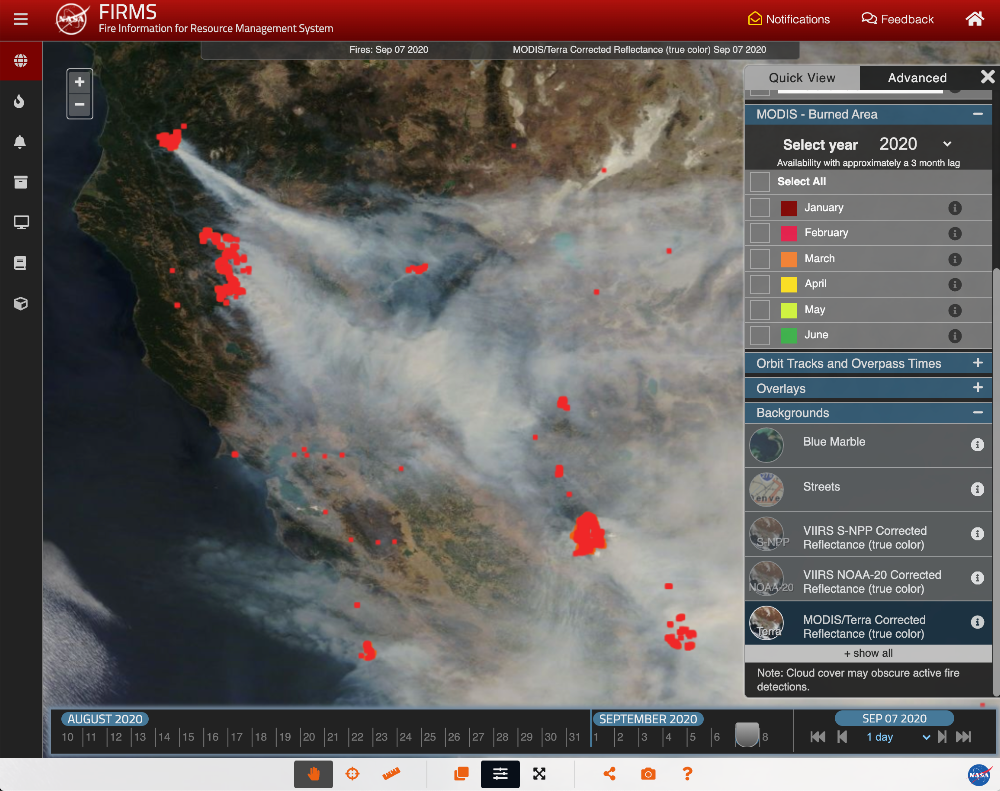Toggle fullscreen with the expand arrows icon
1000x791 pixels.
coord(539,773)
